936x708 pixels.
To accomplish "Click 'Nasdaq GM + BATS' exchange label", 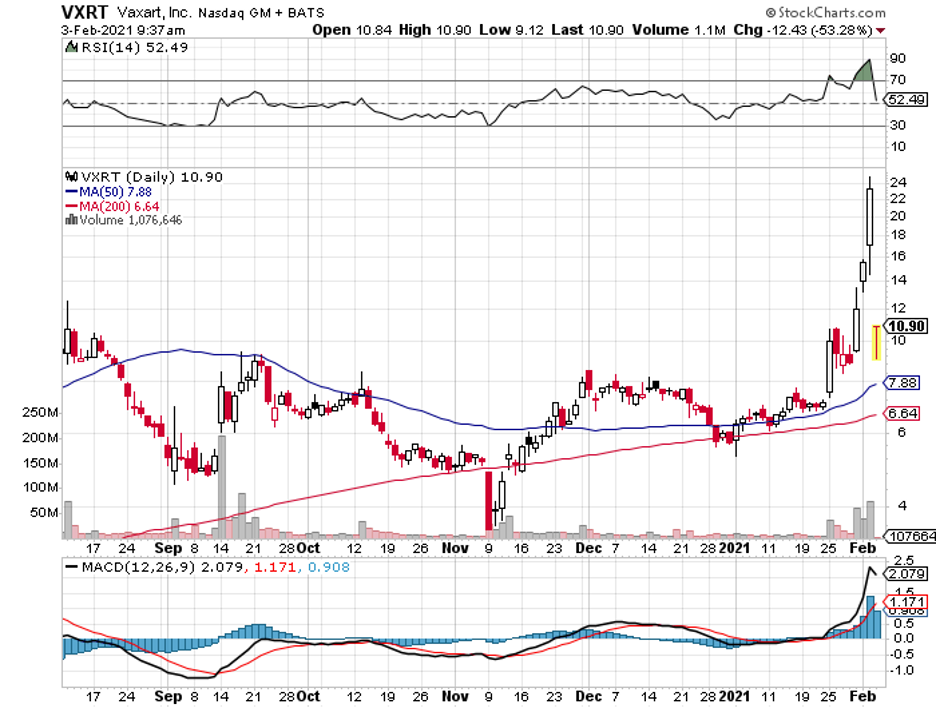I will 261,13.
